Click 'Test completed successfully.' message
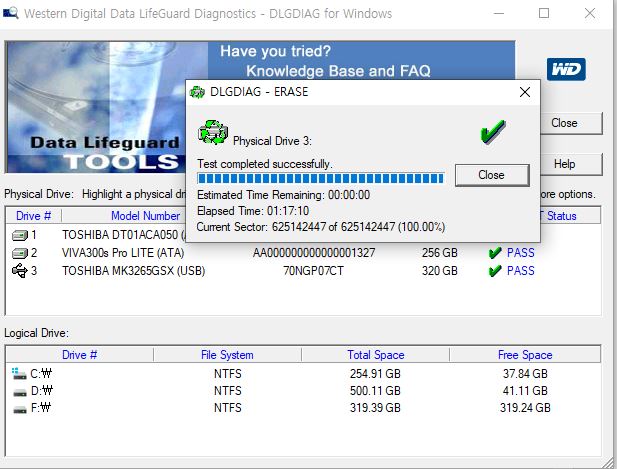 tap(264, 164)
